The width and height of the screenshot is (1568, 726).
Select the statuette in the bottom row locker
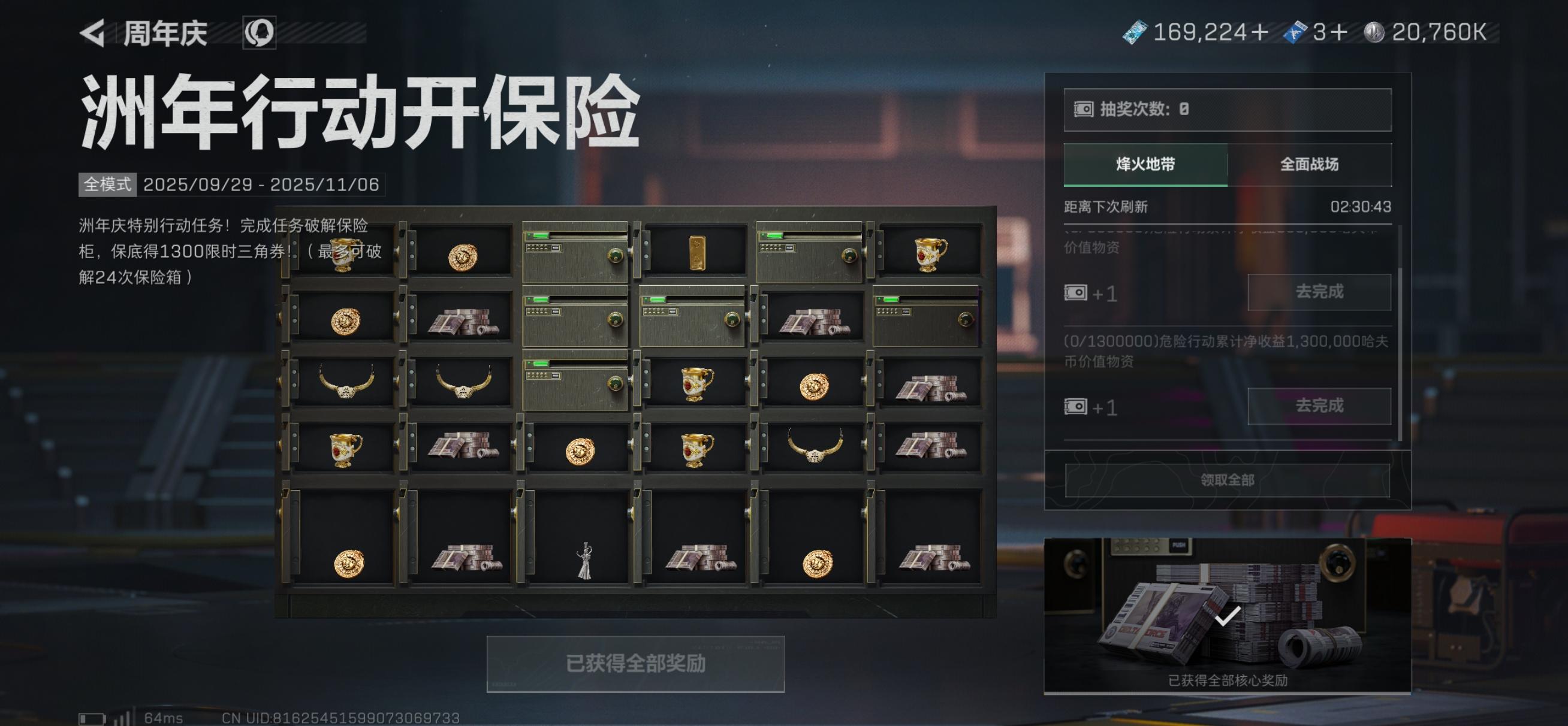(584, 560)
